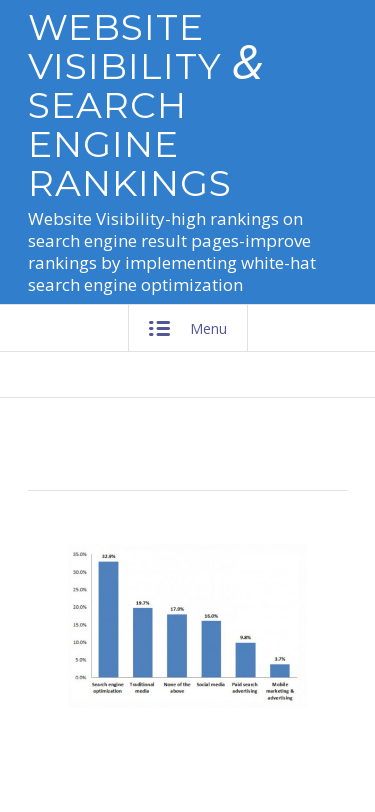Open the Menu text label
375x812 pixels.
pos(209,329)
